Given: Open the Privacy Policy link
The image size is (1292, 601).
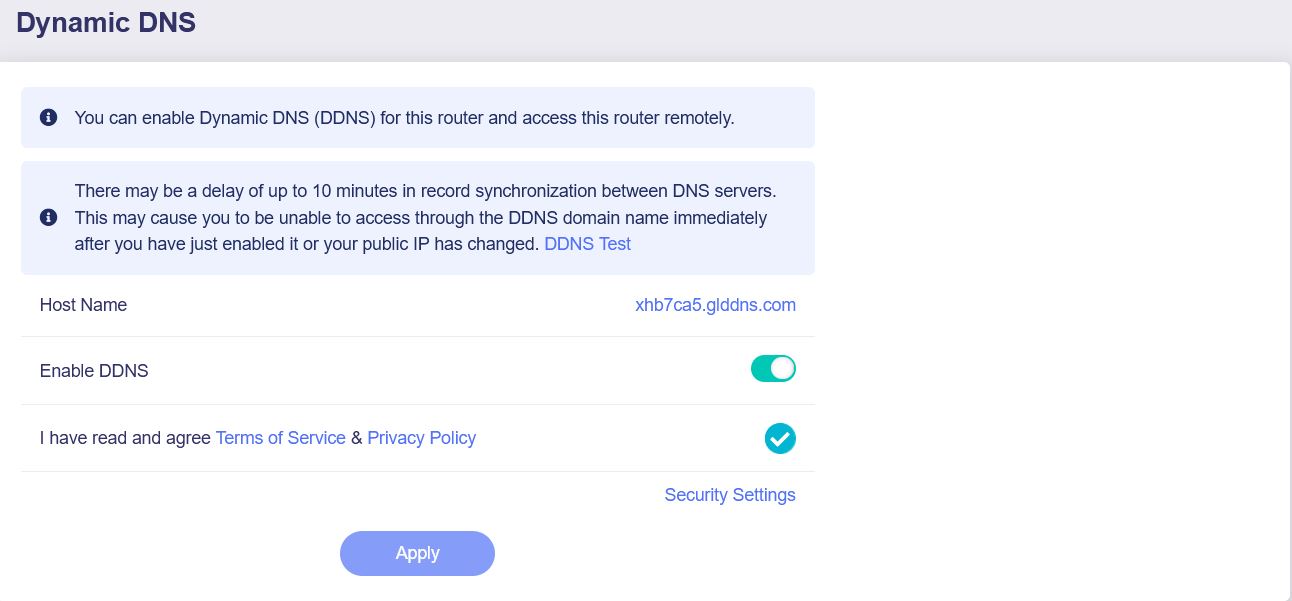Looking at the screenshot, I should [421, 438].
